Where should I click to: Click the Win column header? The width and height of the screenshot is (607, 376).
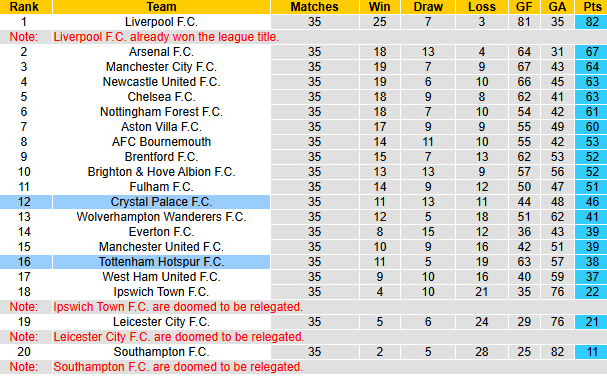click(380, 7)
